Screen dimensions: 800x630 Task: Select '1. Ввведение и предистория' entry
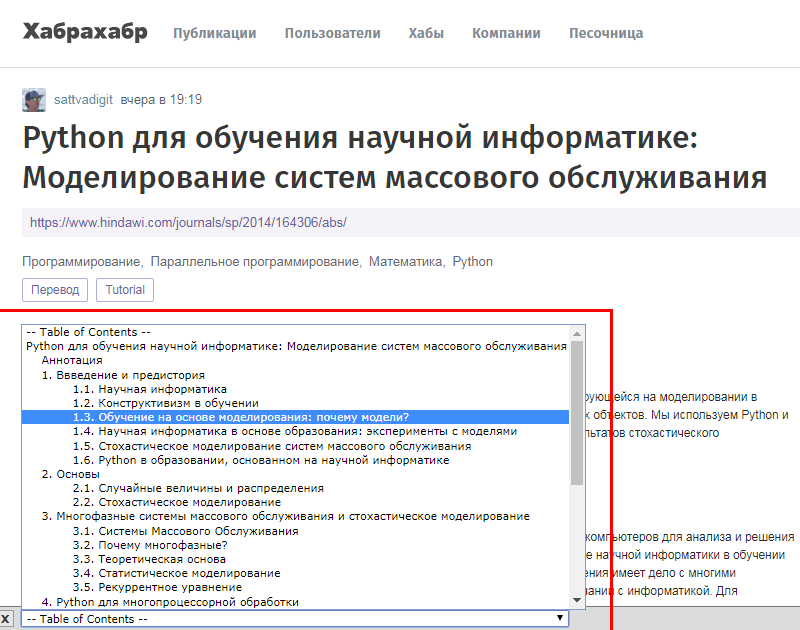click(295, 375)
